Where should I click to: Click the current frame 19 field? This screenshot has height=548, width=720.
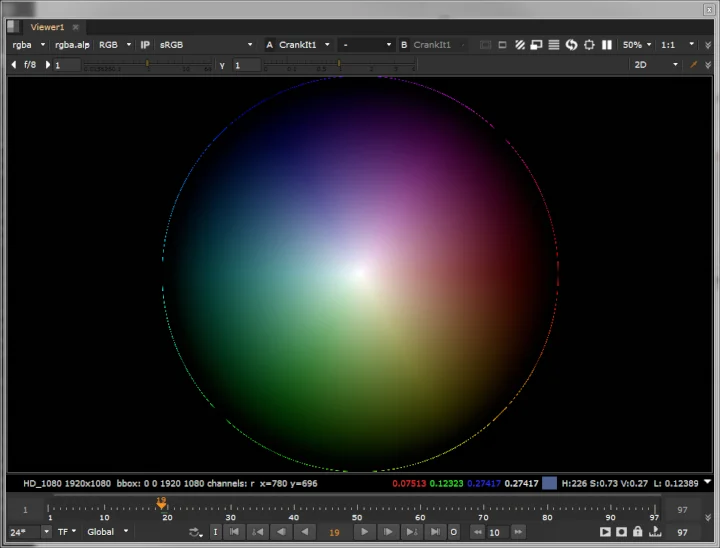tap(334, 532)
